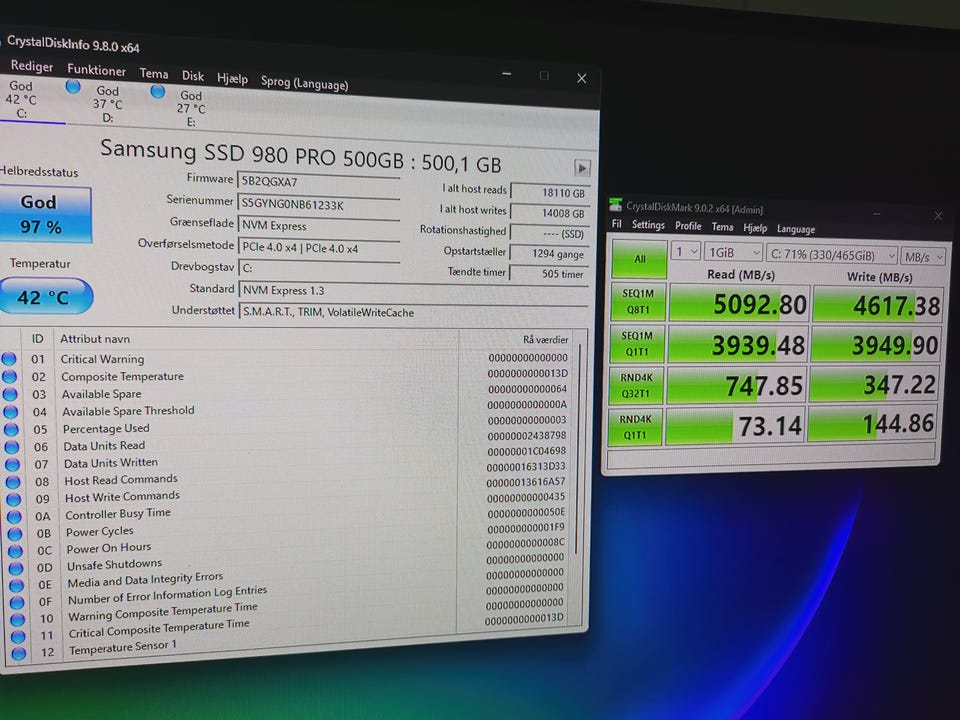The image size is (960, 720).
Task: Click status icon of Power Cycles row
Action: (15, 534)
